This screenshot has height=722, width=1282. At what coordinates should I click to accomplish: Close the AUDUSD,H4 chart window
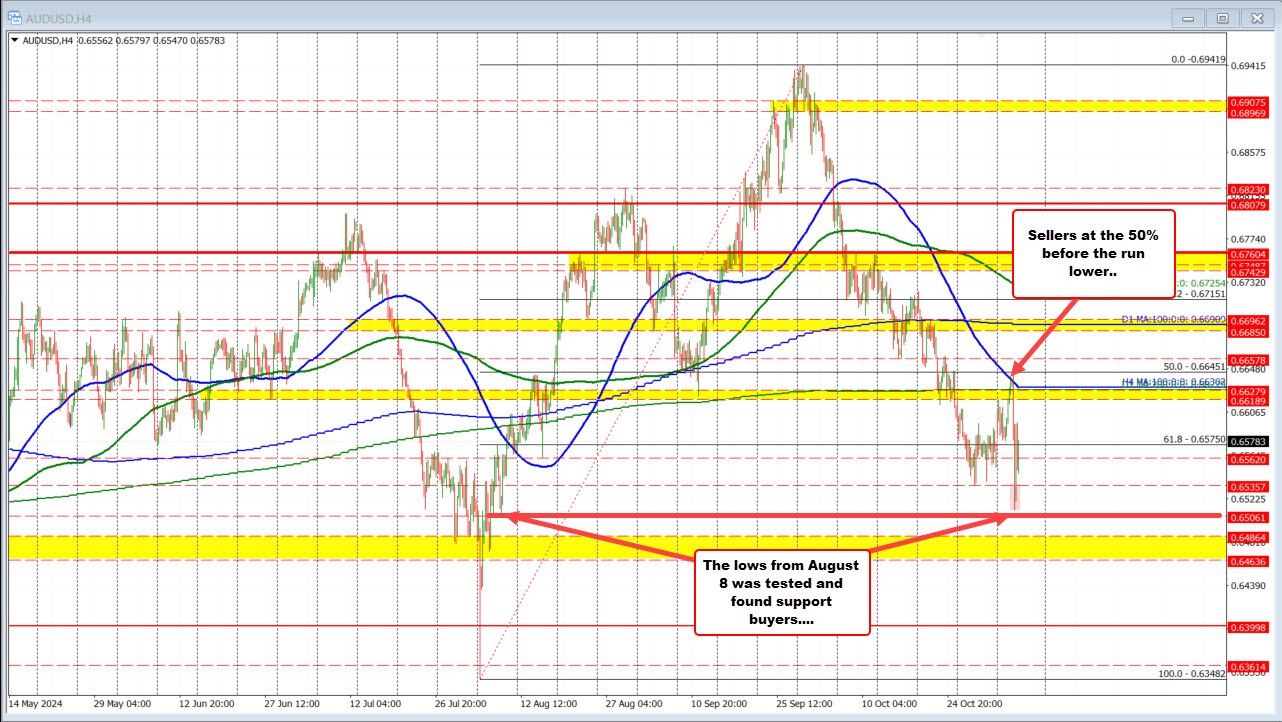1257,17
